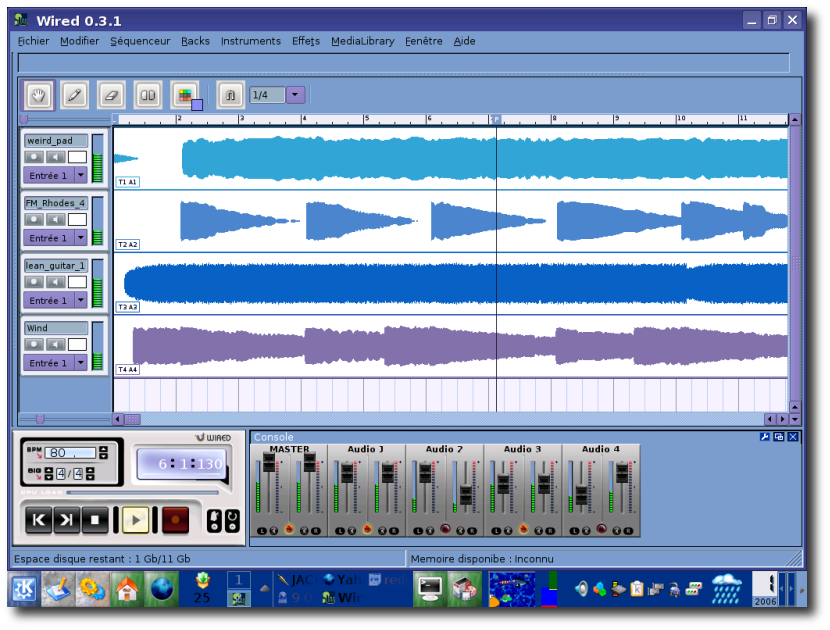
Task: Decrease the signature denominator
Action: point(90,477)
